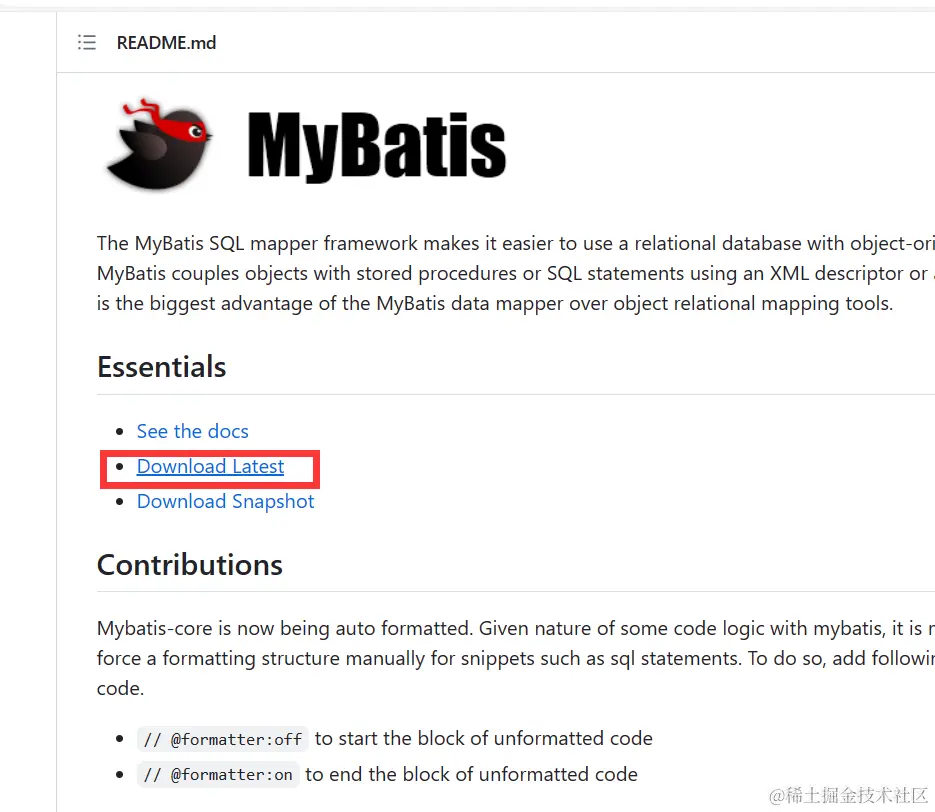Open the README outline list icon
Image resolution: width=935 pixels, height=812 pixels.
coord(86,42)
